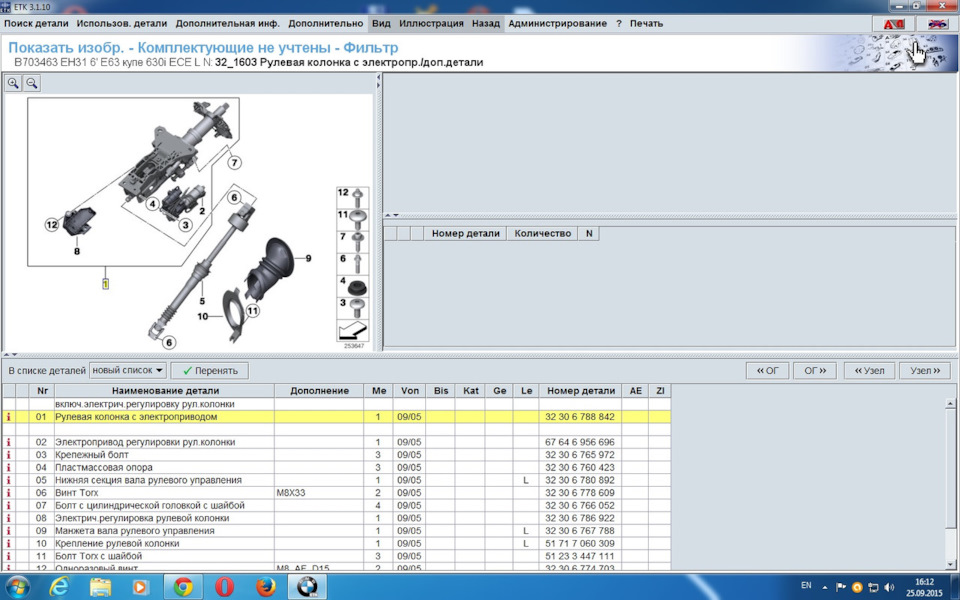Viewport: 960px width, 600px height.
Task: Open Windows Explorer from the taskbar
Action: (x=100, y=587)
